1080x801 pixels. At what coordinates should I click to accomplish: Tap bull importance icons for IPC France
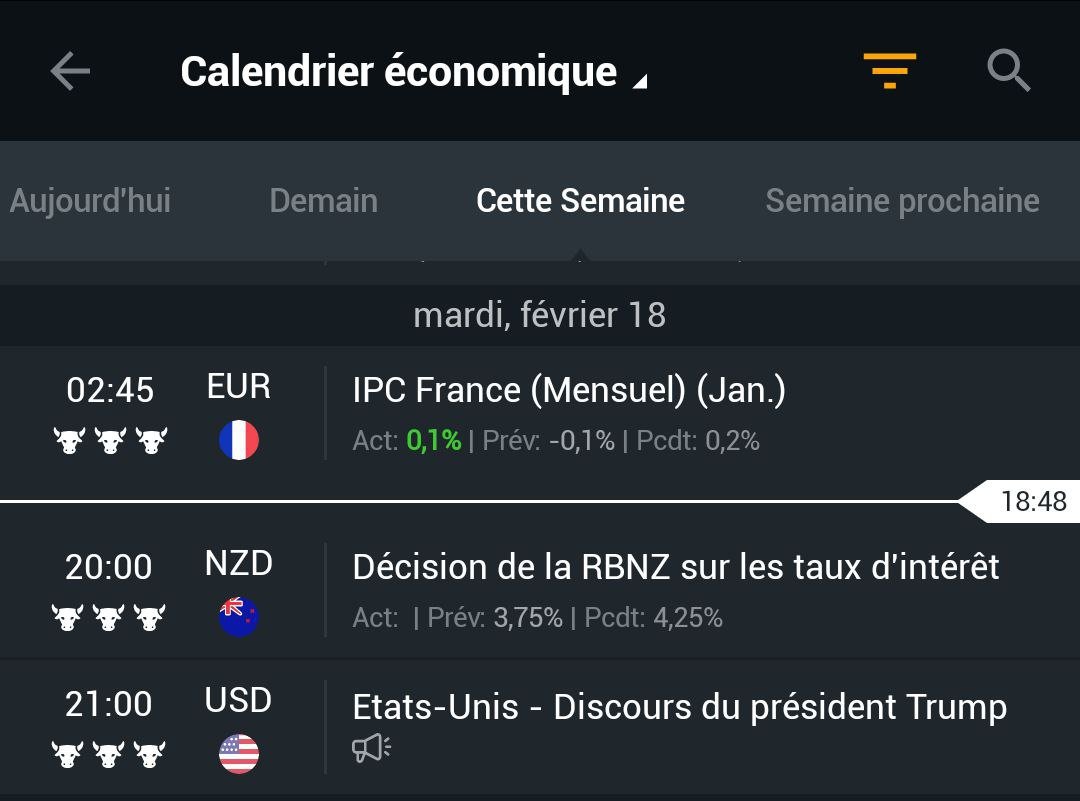tap(110, 440)
